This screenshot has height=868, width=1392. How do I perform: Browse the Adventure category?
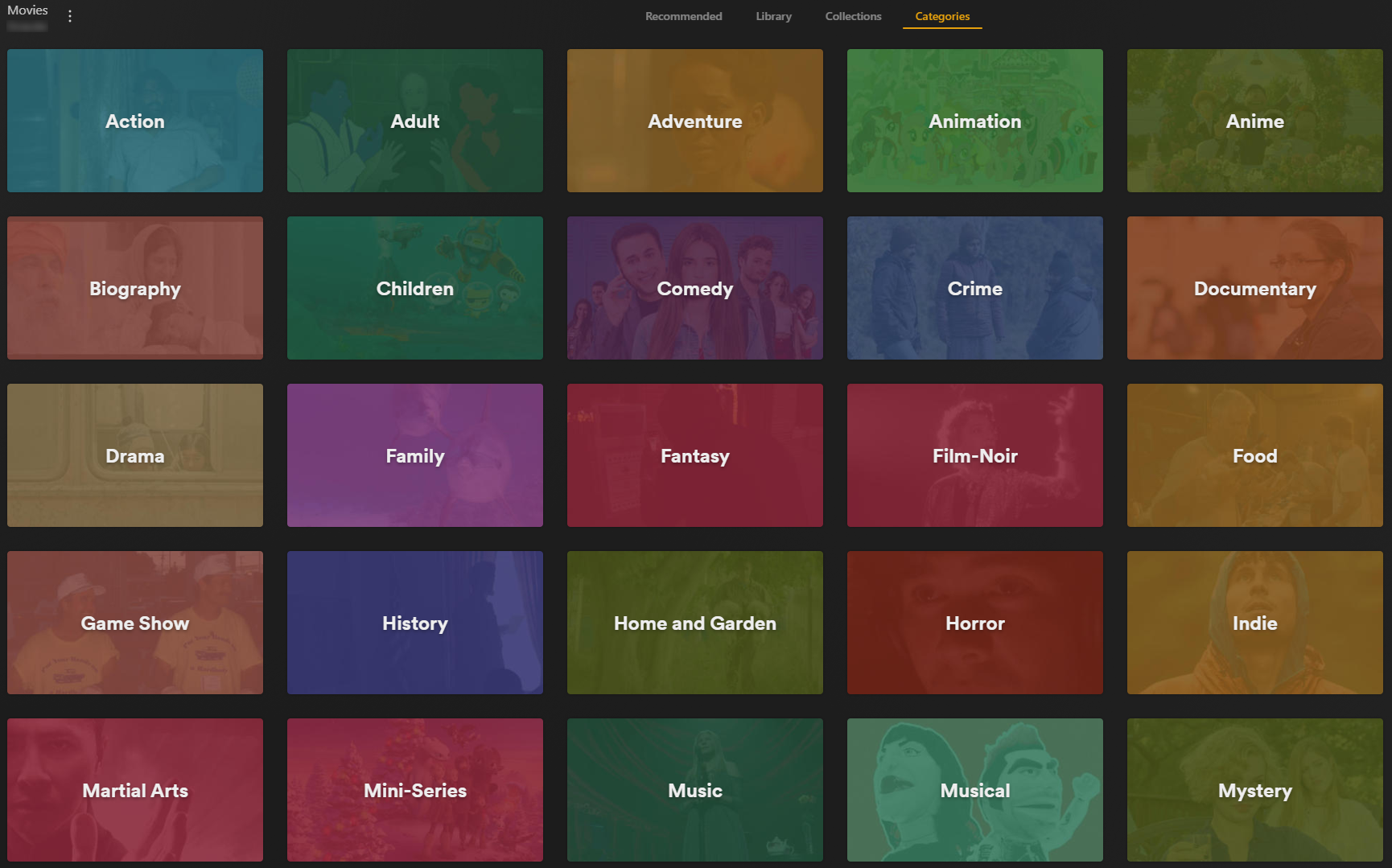point(694,121)
